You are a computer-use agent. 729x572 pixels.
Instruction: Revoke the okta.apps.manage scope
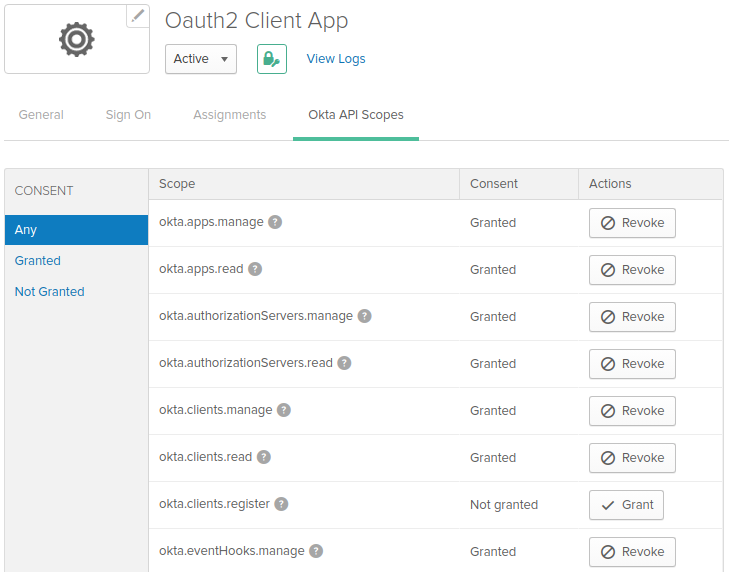click(x=632, y=223)
